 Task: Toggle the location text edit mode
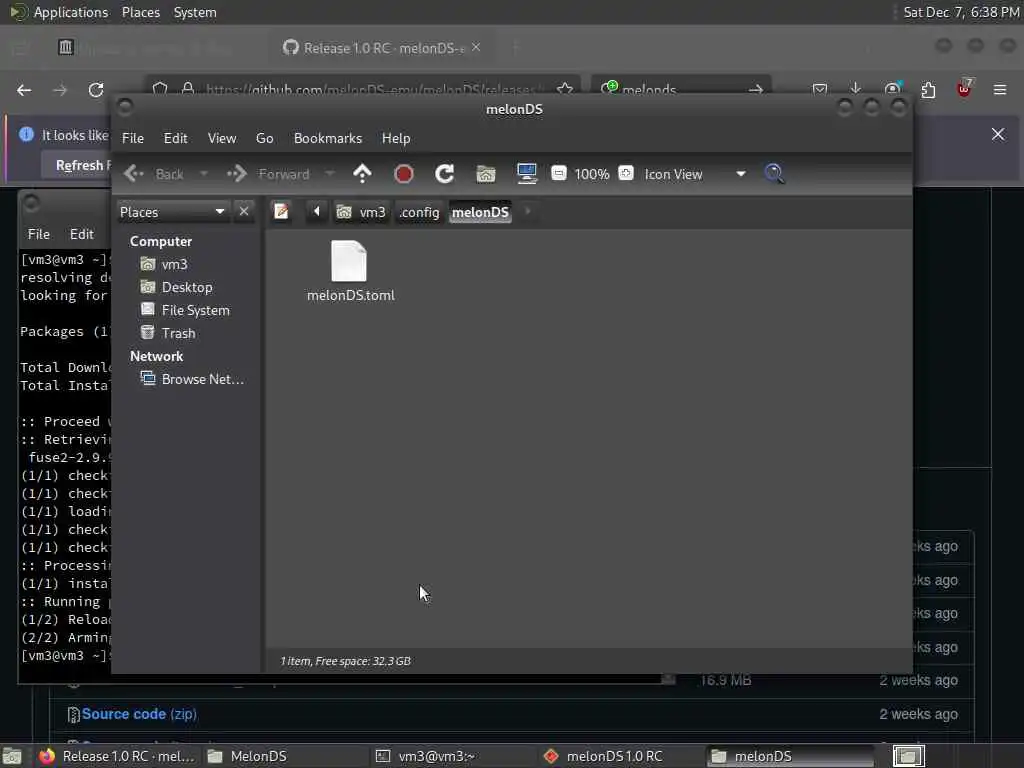pos(281,212)
